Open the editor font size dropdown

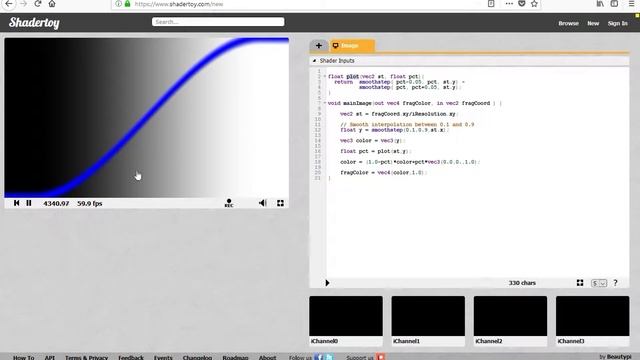point(599,283)
